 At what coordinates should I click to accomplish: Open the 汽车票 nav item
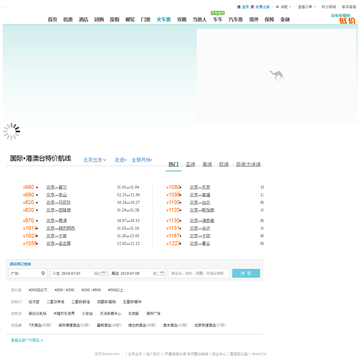pyautogui.click(x=236, y=20)
